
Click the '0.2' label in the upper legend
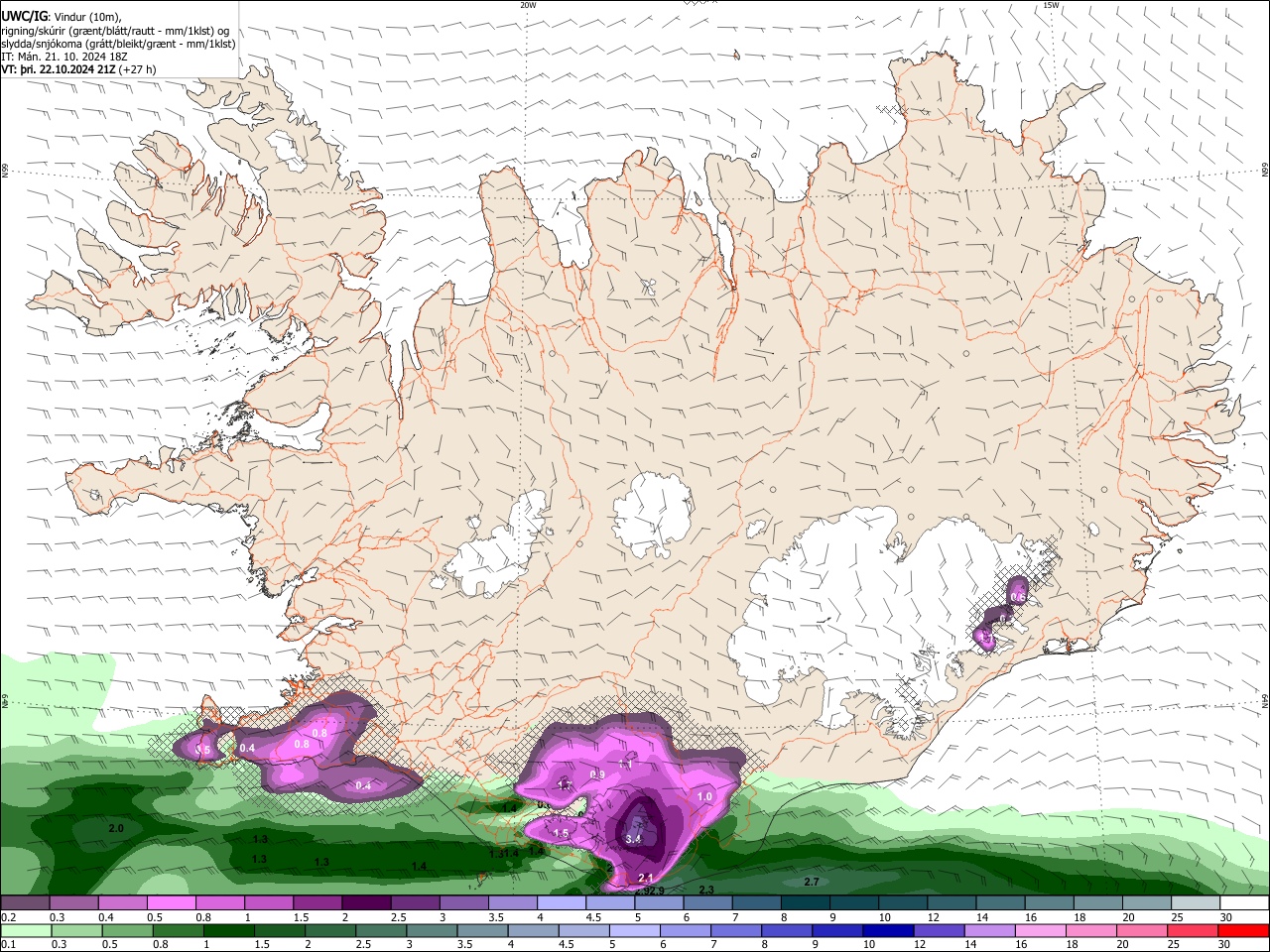[8, 917]
